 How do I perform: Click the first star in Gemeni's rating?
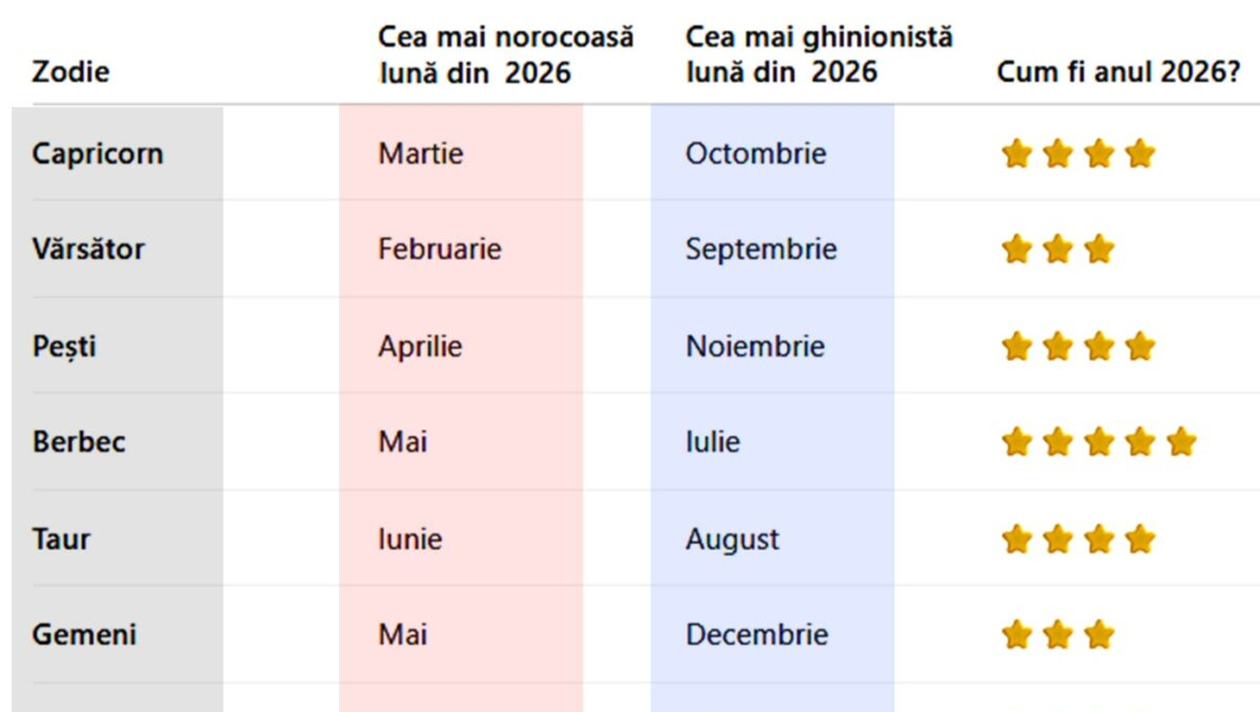point(1017,635)
